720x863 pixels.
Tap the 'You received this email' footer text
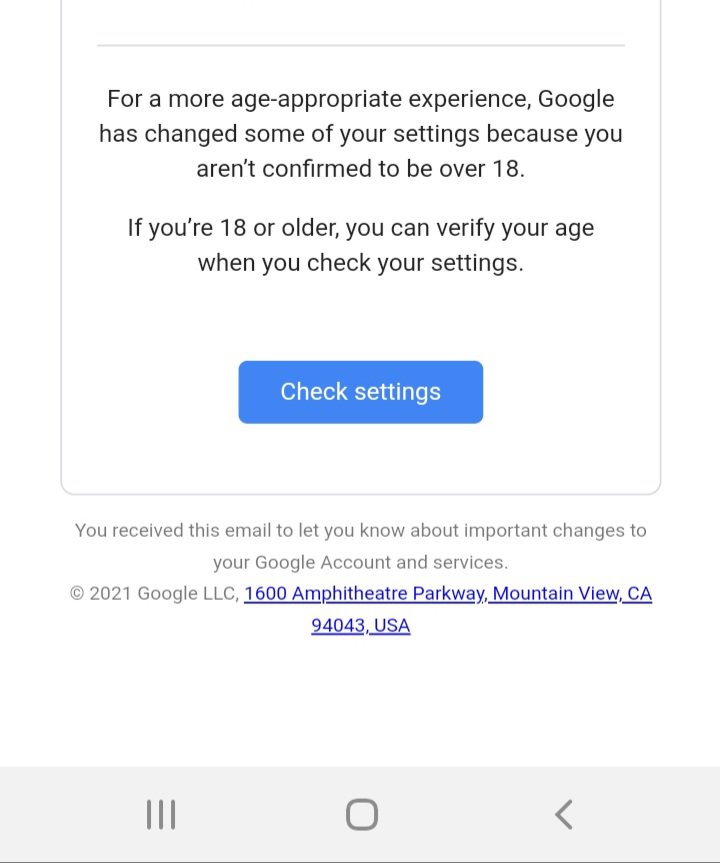tap(361, 546)
